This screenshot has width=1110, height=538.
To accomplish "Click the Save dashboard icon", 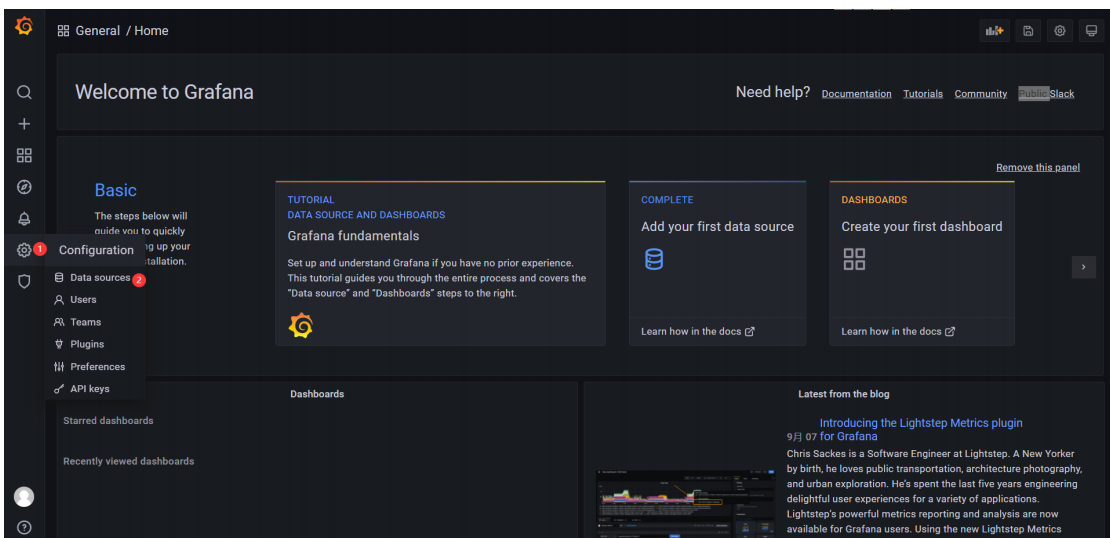I will click(x=1028, y=31).
